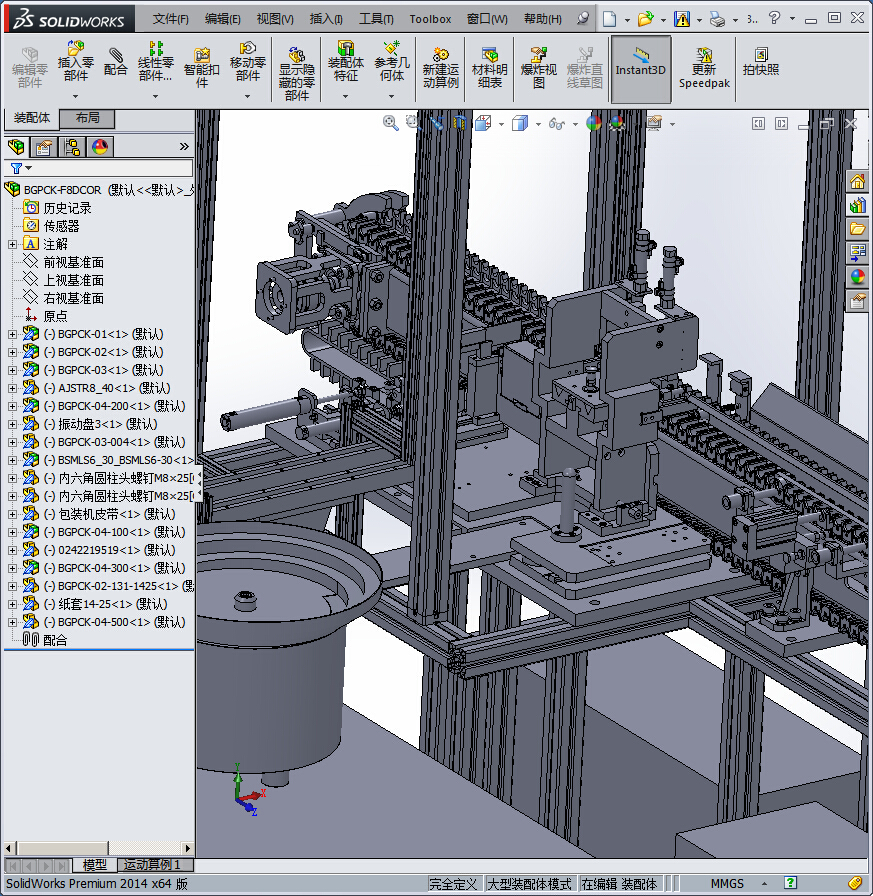Click Zoom to Fit in view toolbar

(x=390, y=123)
